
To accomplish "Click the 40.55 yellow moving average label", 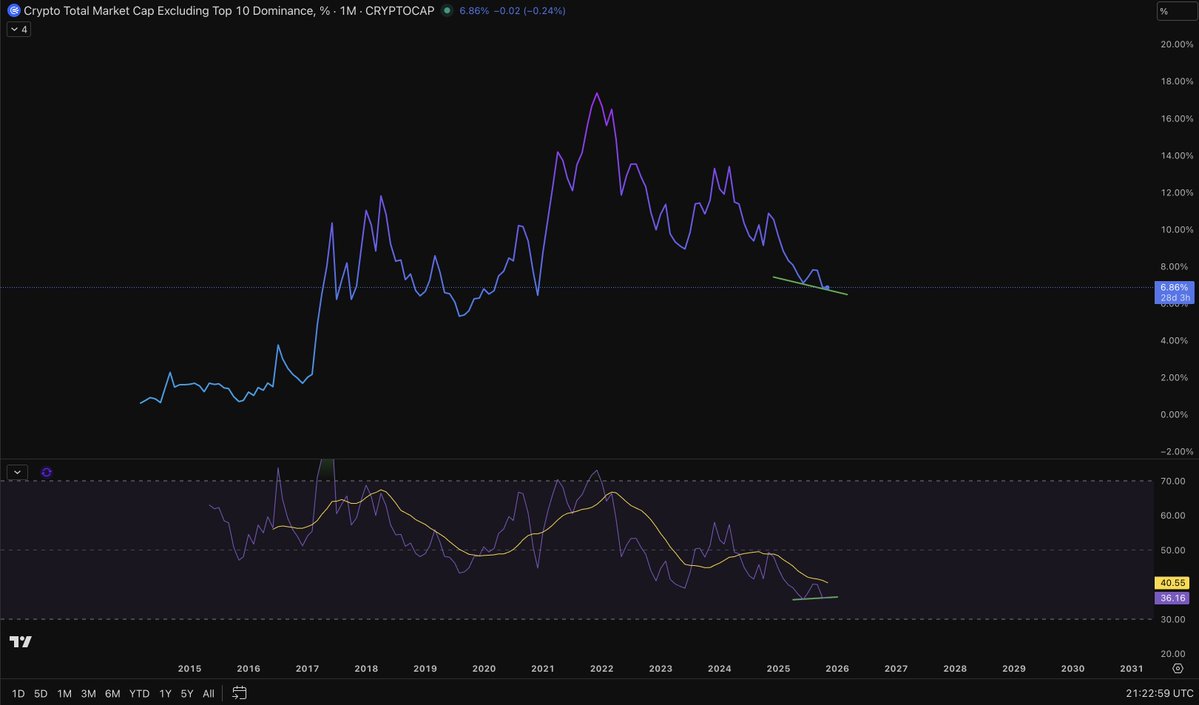I will pos(1170,582).
